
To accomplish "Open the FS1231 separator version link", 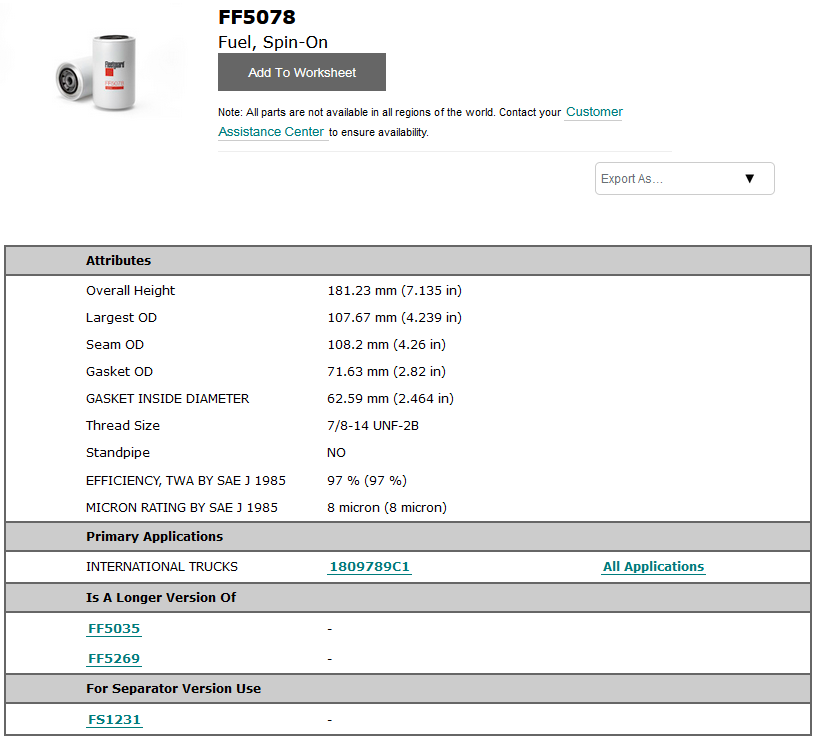I will [113, 719].
